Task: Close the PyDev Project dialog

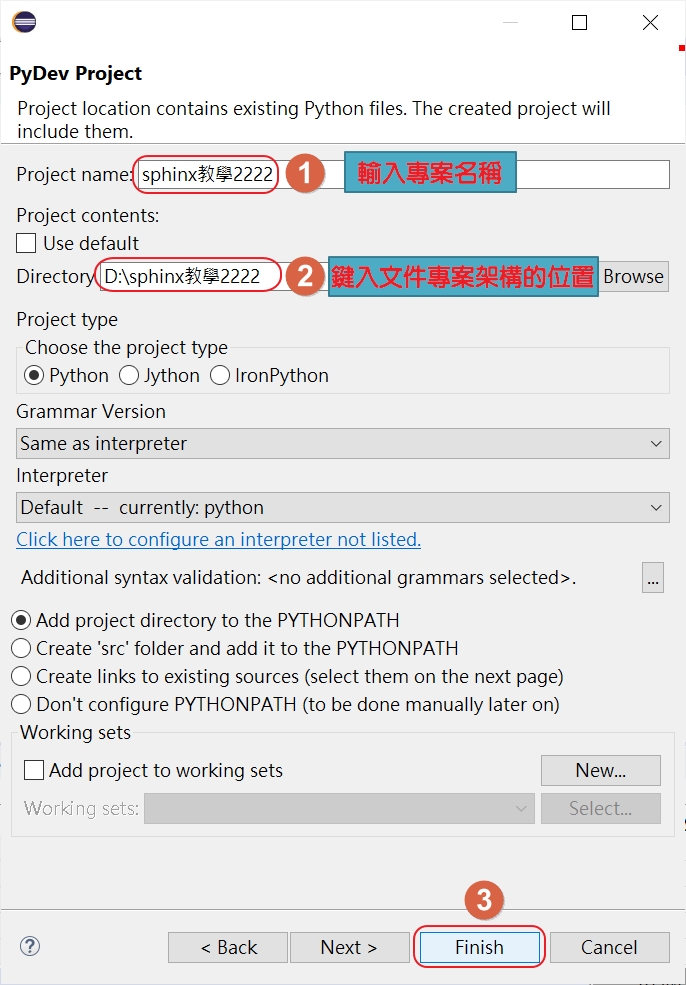Action: pos(650,23)
